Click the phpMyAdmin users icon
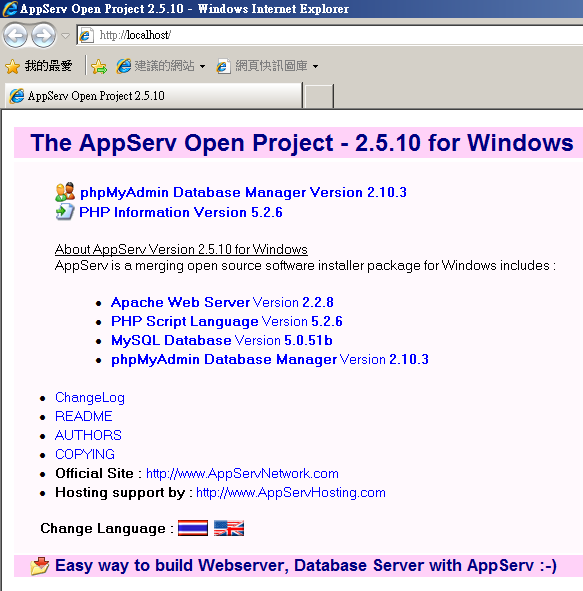 (65, 192)
